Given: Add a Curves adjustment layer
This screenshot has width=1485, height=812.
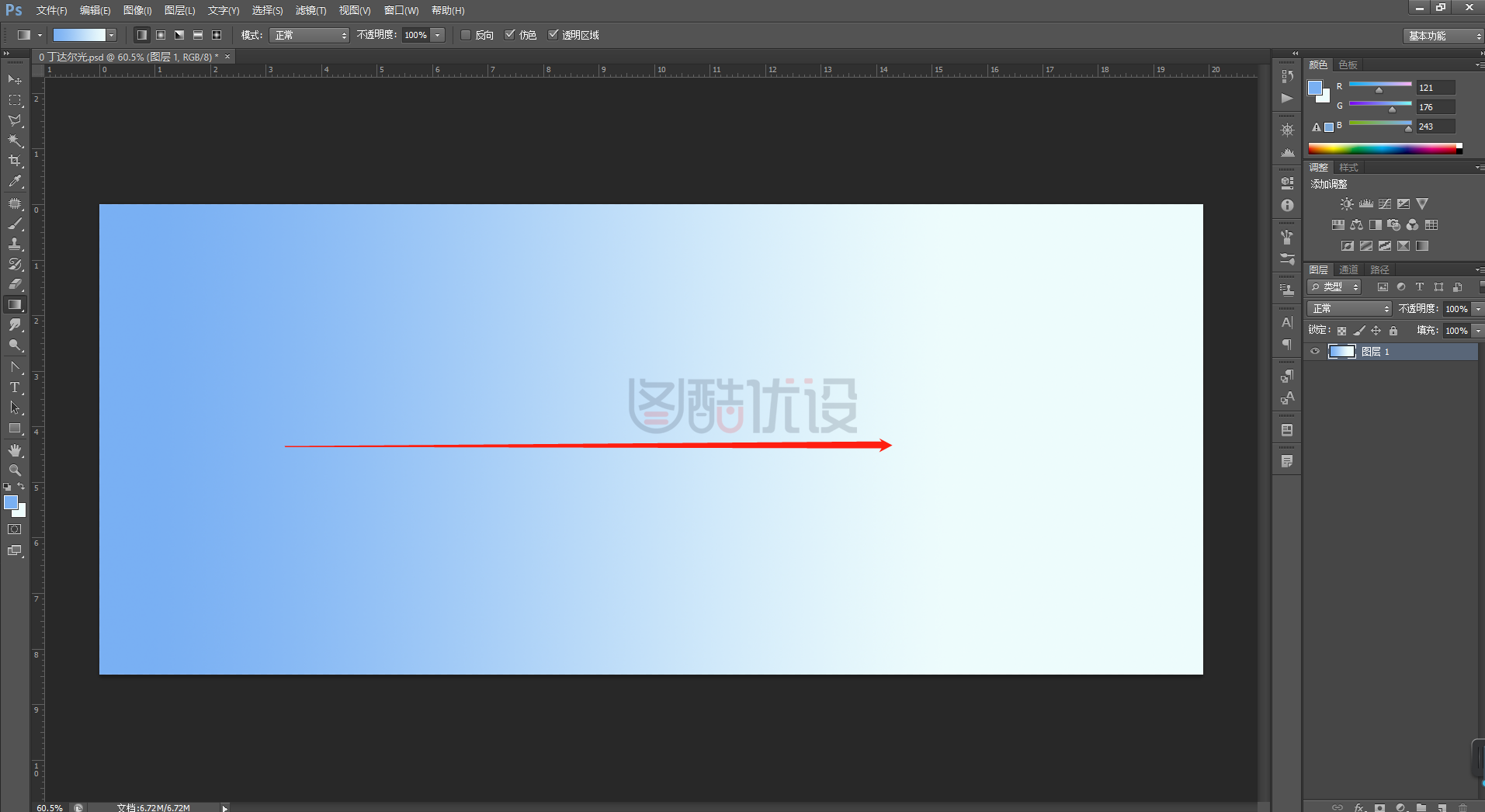Looking at the screenshot, I should click(x=1385, y=204).
